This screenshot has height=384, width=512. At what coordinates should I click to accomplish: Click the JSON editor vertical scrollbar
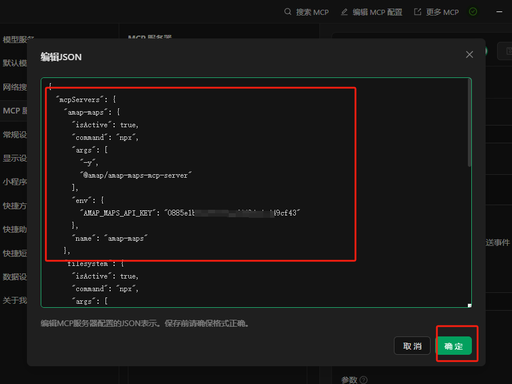coord(469,123)
